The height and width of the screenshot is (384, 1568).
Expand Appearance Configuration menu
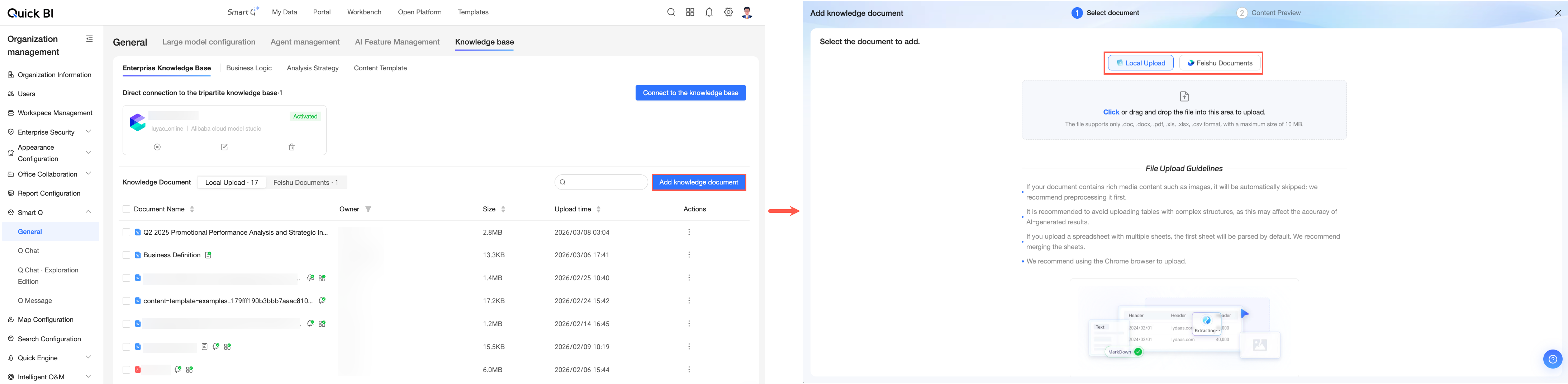(88, 153)
